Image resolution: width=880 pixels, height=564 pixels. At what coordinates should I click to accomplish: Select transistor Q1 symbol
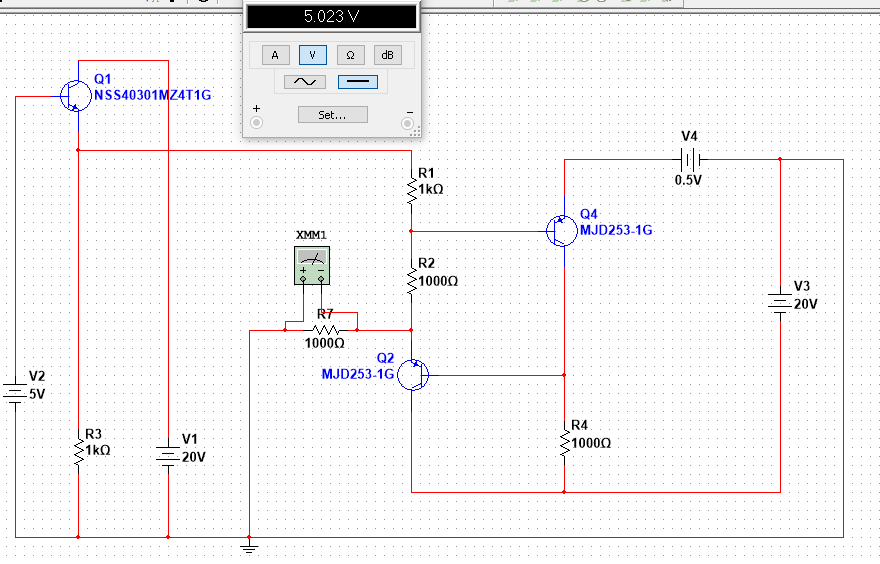point(73,96)
